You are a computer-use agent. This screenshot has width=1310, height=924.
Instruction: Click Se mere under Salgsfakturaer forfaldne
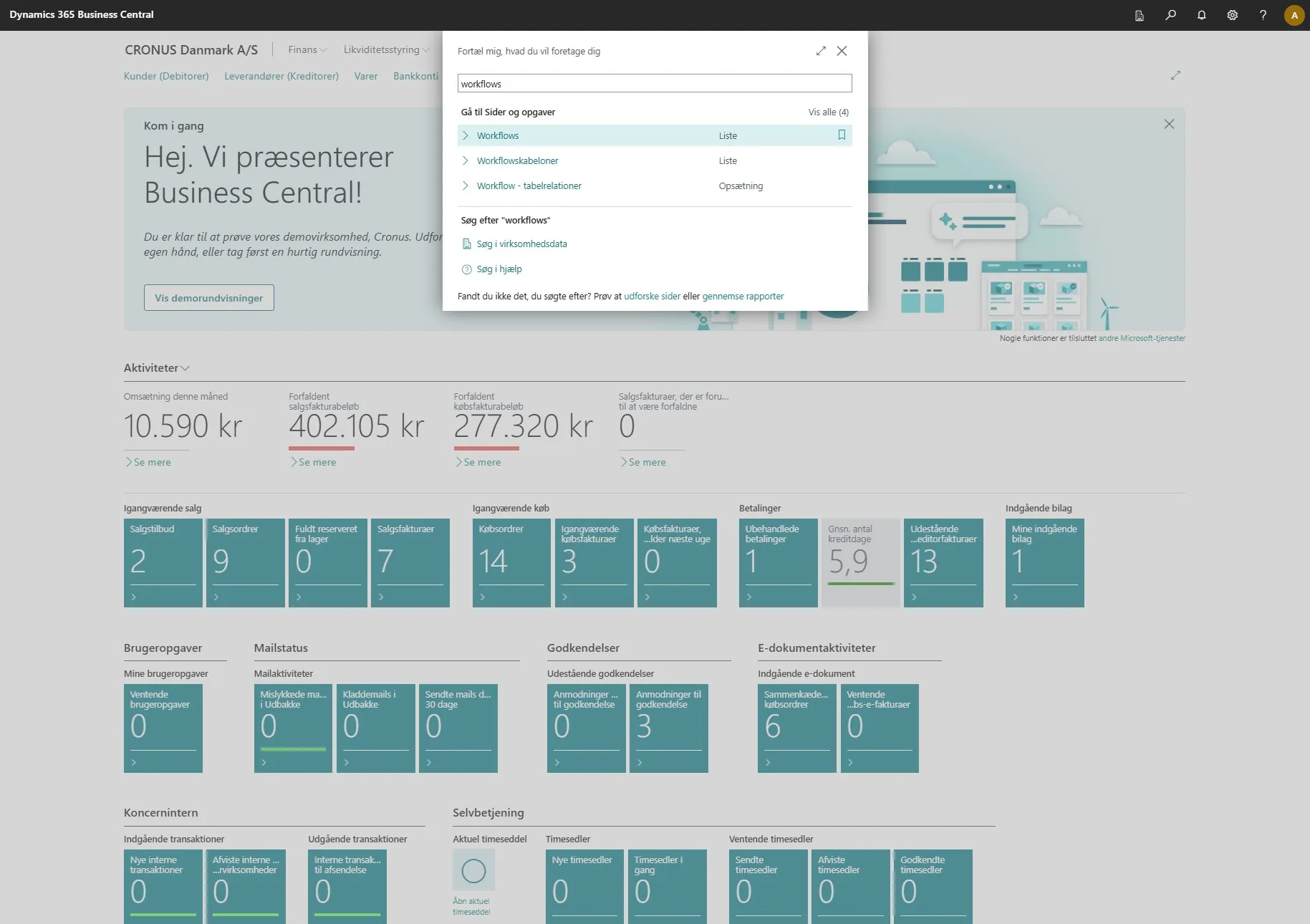pos(644,462)
